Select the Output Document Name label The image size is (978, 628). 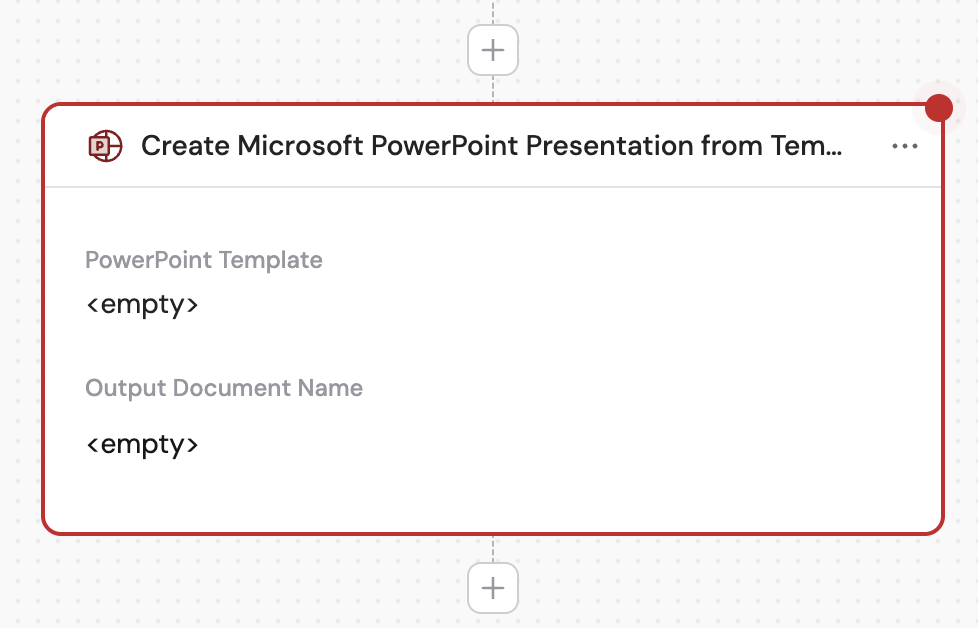click(223, 388)
